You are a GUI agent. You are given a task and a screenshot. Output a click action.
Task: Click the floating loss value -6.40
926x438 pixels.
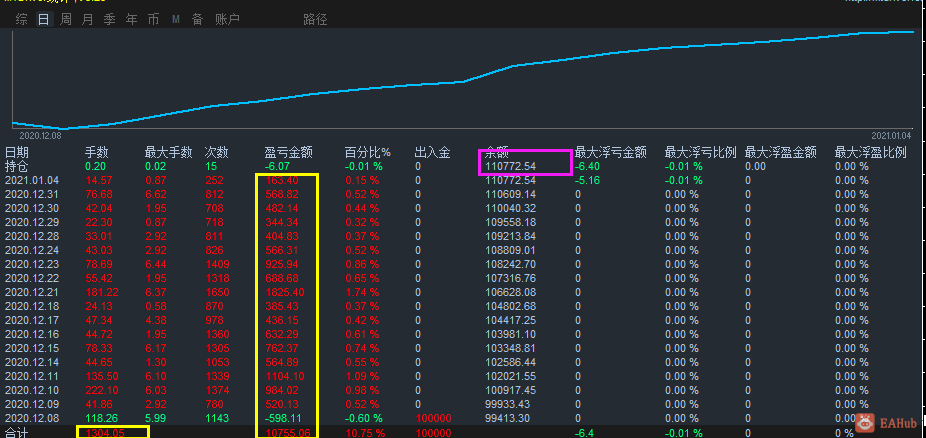click(x=588, y=166)
